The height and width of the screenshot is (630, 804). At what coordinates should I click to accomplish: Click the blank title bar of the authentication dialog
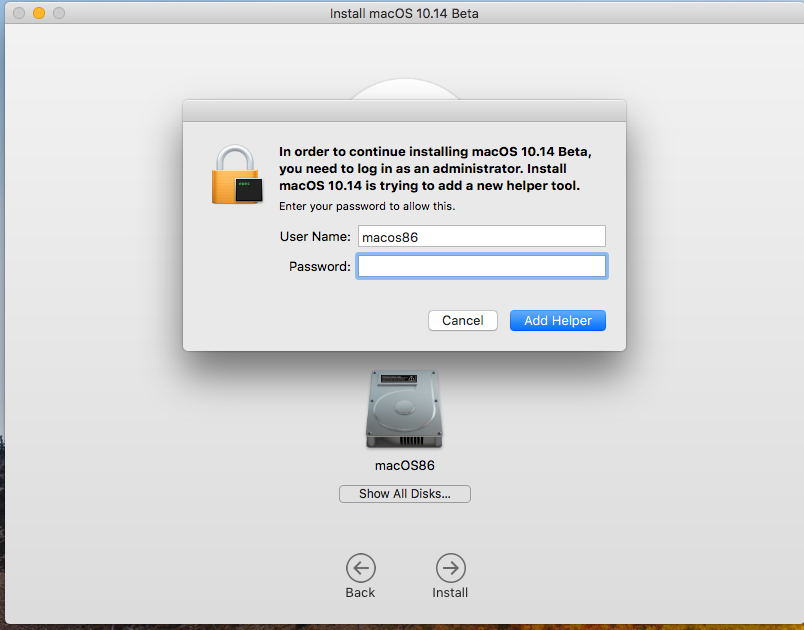(404, 111)
